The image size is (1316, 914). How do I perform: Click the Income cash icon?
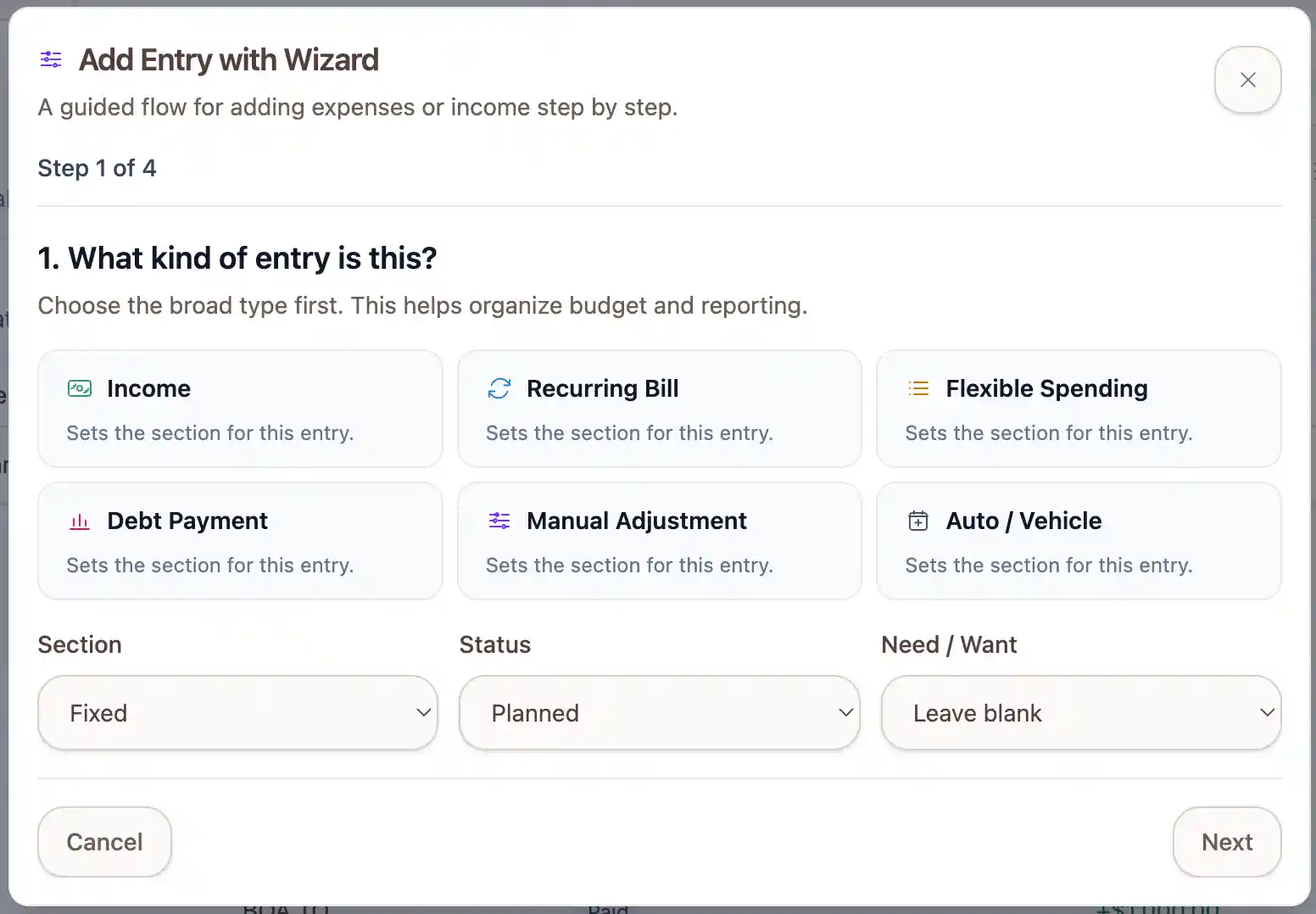click(x=80, y=388)
